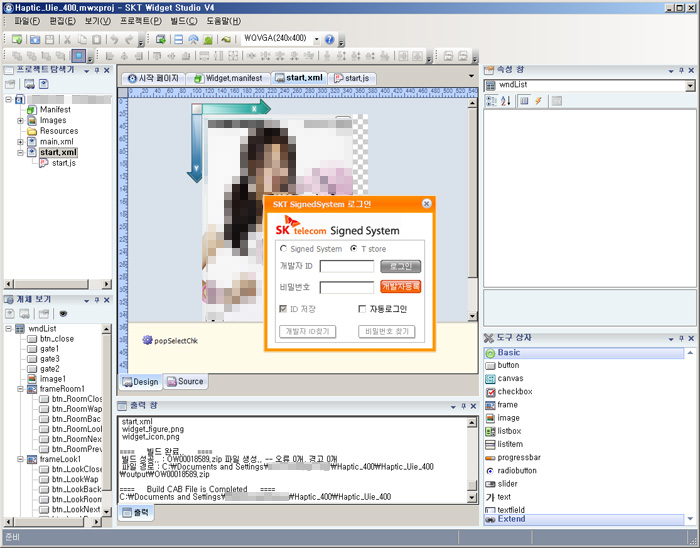Click the Copy toolbar icon
Screen dimensions: 700x548
click(x=82, y=39)
